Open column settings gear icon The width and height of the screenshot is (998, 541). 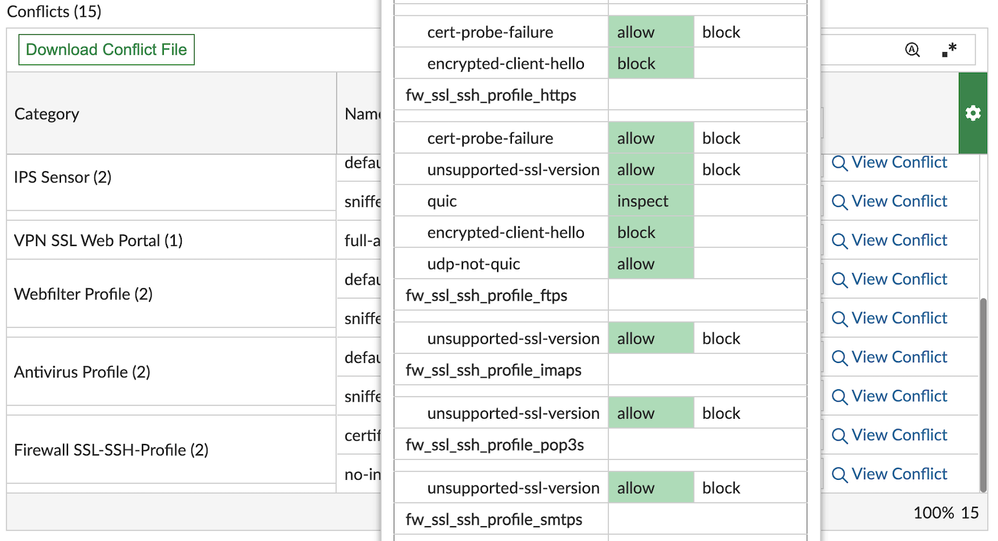point(972,114)
